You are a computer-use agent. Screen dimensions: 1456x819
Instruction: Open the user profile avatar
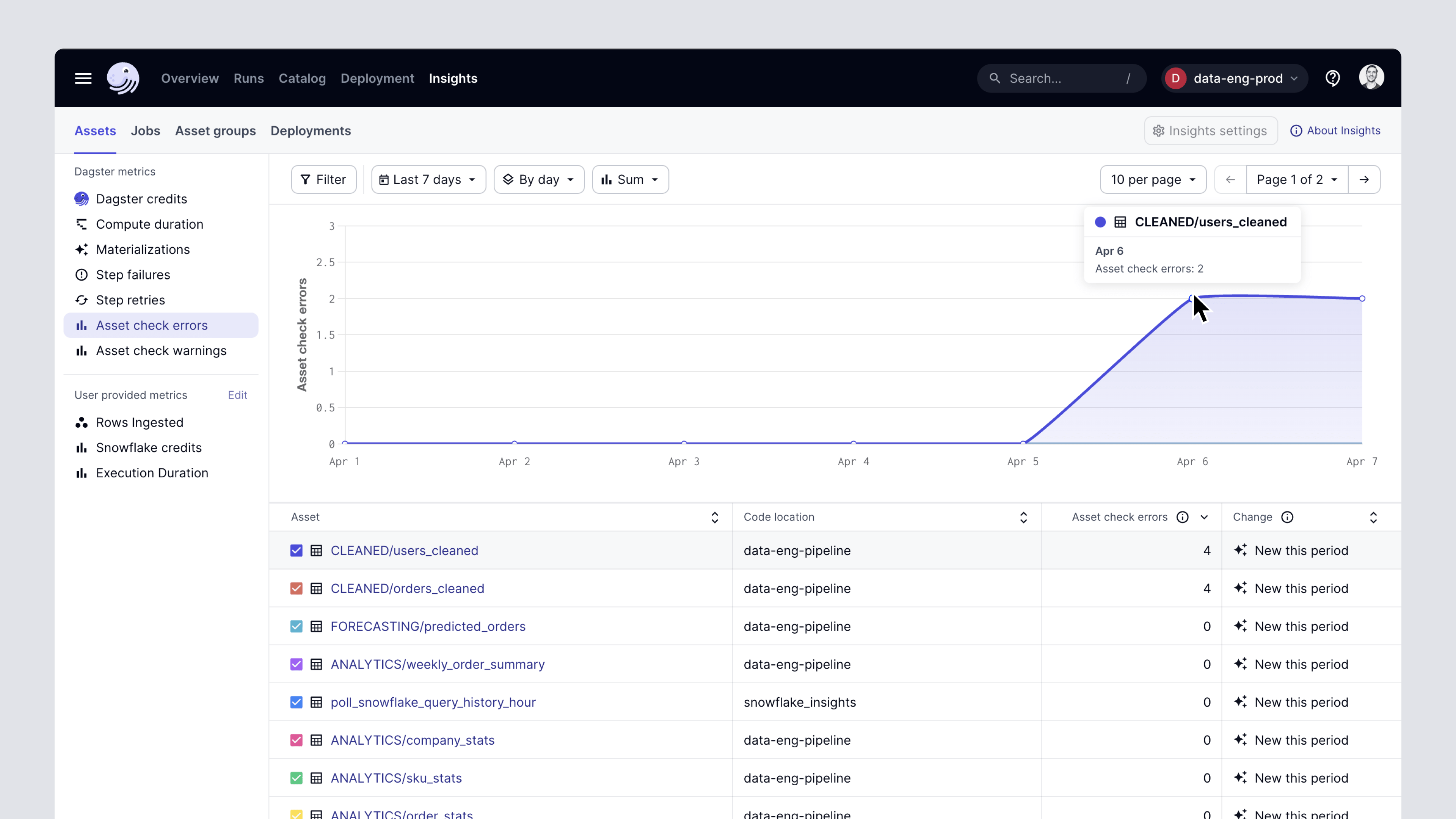(x=1371, y=77)
